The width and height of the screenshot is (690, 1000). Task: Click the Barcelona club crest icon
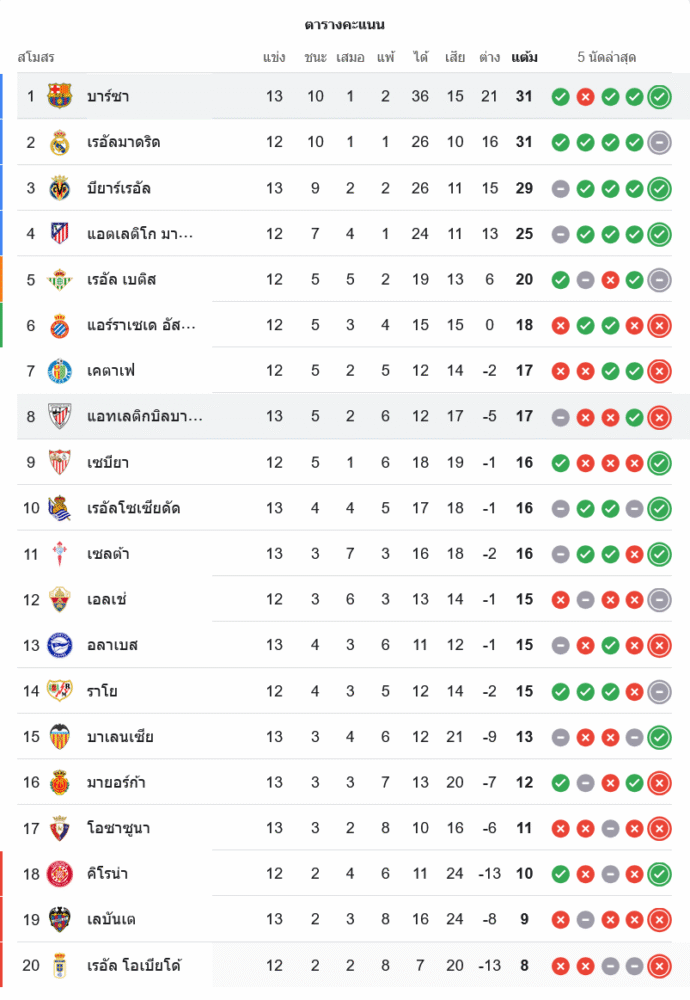60,96
